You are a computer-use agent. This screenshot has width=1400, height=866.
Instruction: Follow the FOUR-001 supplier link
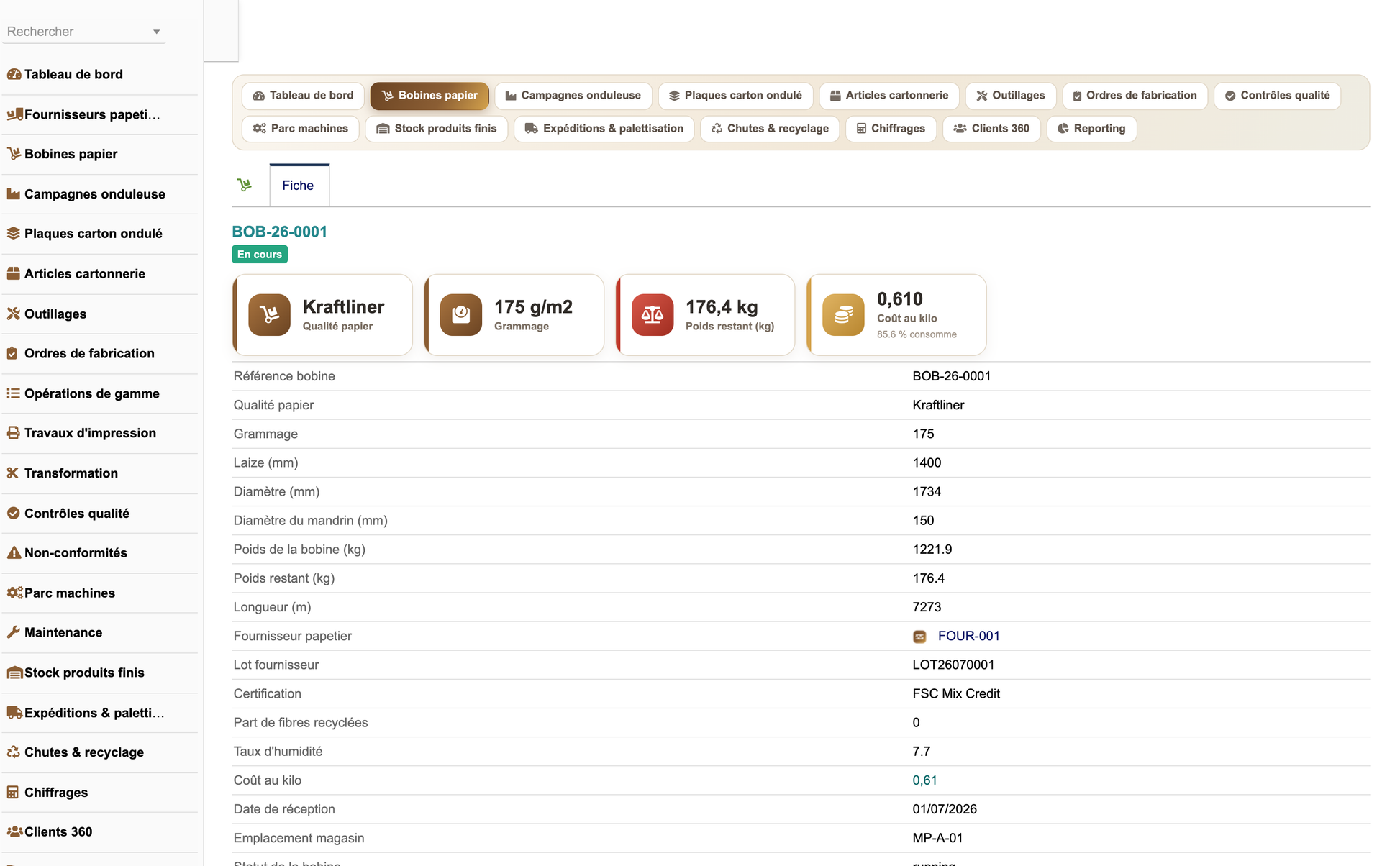click(968, 636)
